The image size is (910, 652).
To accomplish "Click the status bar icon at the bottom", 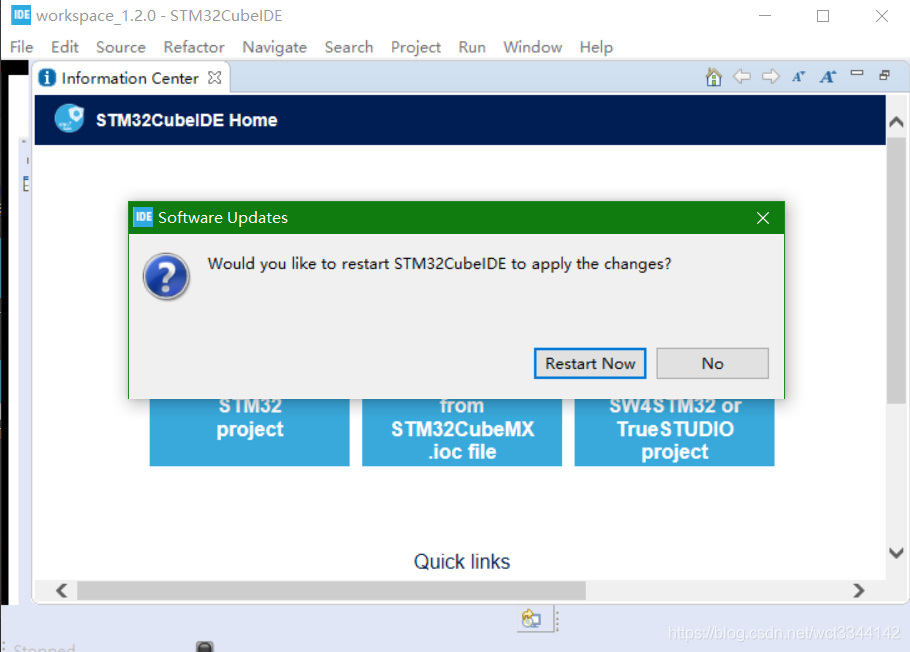I will click(531, 618).
